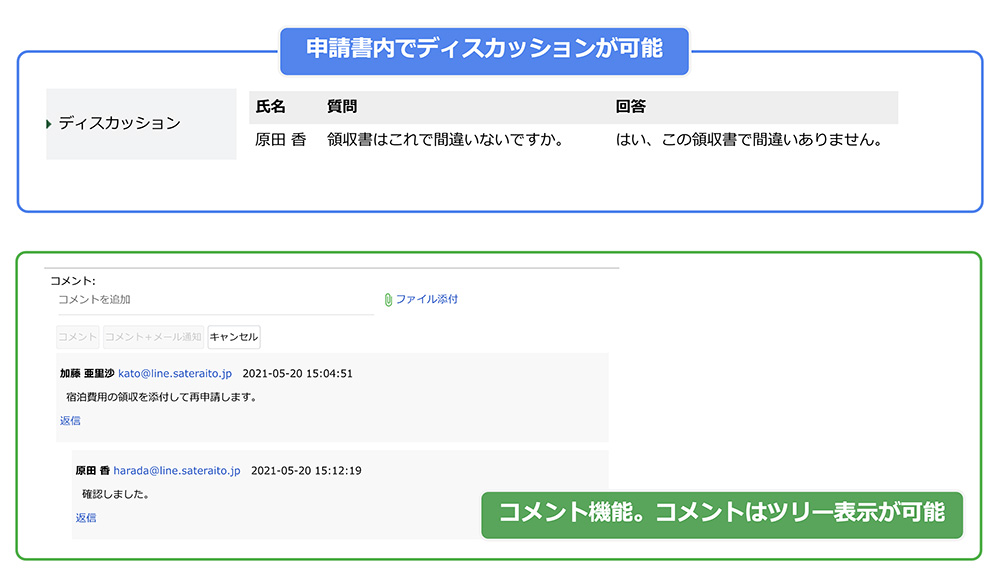Click the 回答 column header

(x=631, y=107)
